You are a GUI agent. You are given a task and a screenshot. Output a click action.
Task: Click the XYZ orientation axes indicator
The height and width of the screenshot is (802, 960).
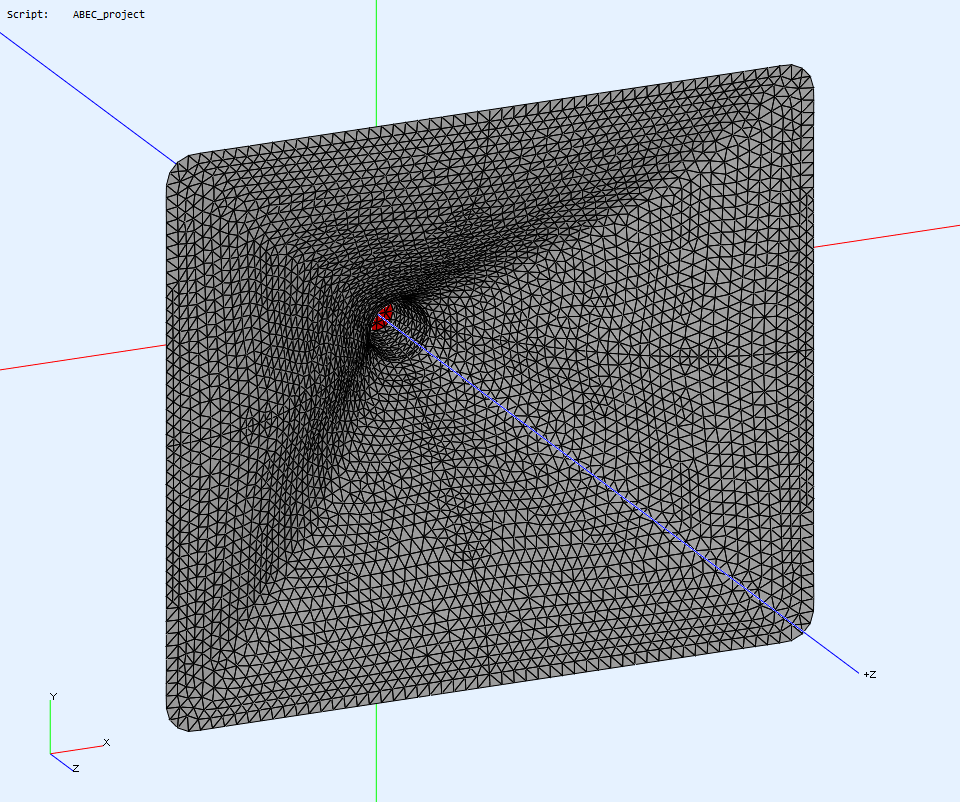[78, 732]
